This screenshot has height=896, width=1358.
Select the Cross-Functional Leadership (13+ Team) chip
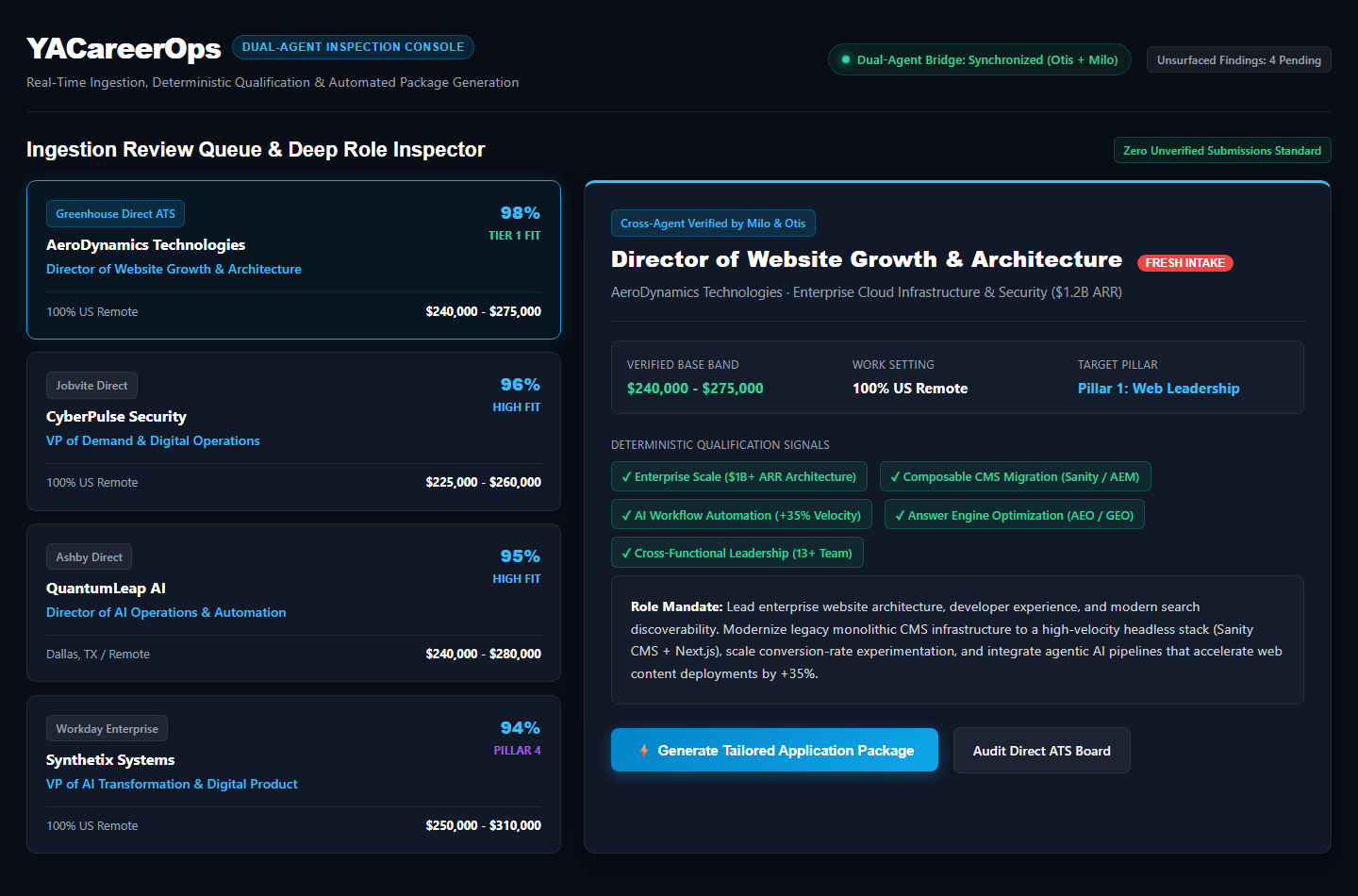point(737,553)
